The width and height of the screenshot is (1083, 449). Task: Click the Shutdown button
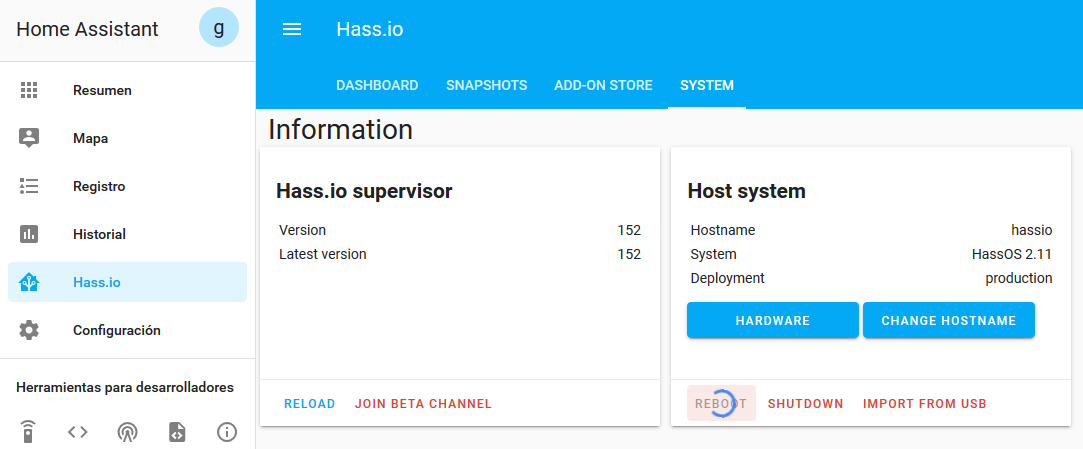[805, 403]
